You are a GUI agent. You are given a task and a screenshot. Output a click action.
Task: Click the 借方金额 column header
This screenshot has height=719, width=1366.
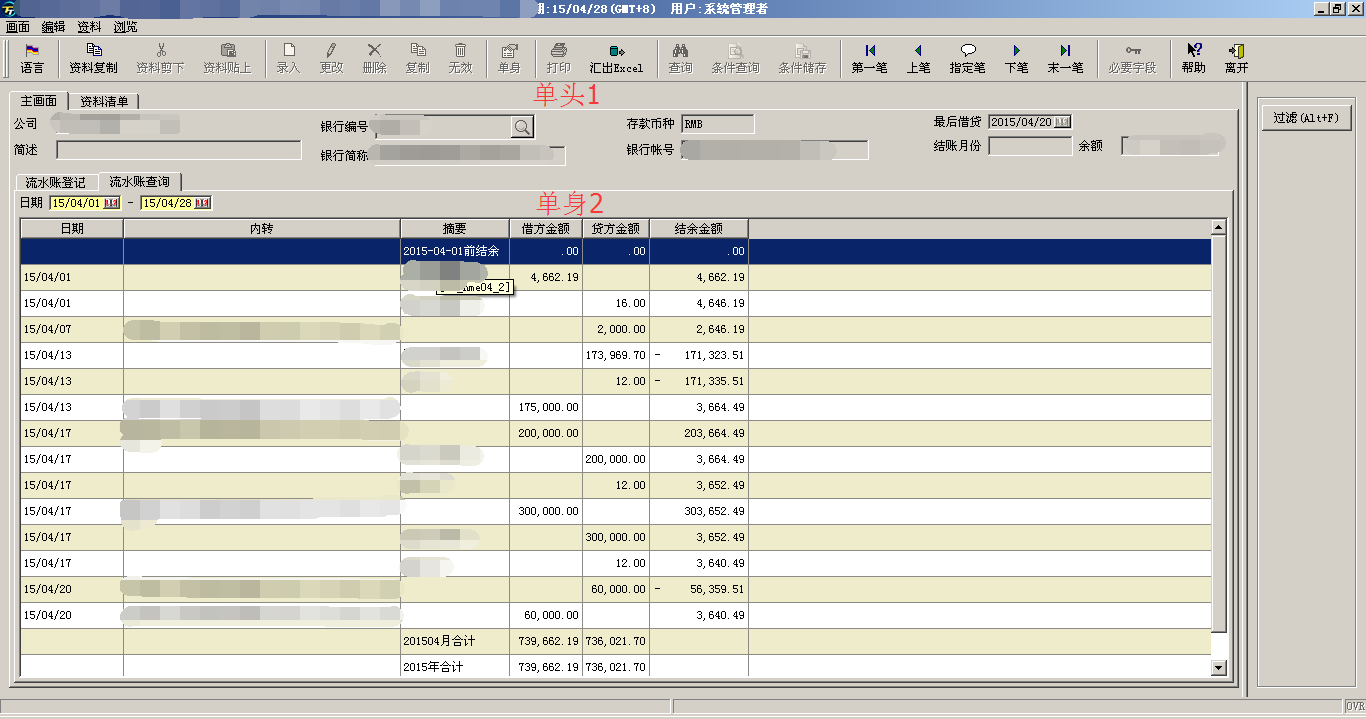coord(546,229)
